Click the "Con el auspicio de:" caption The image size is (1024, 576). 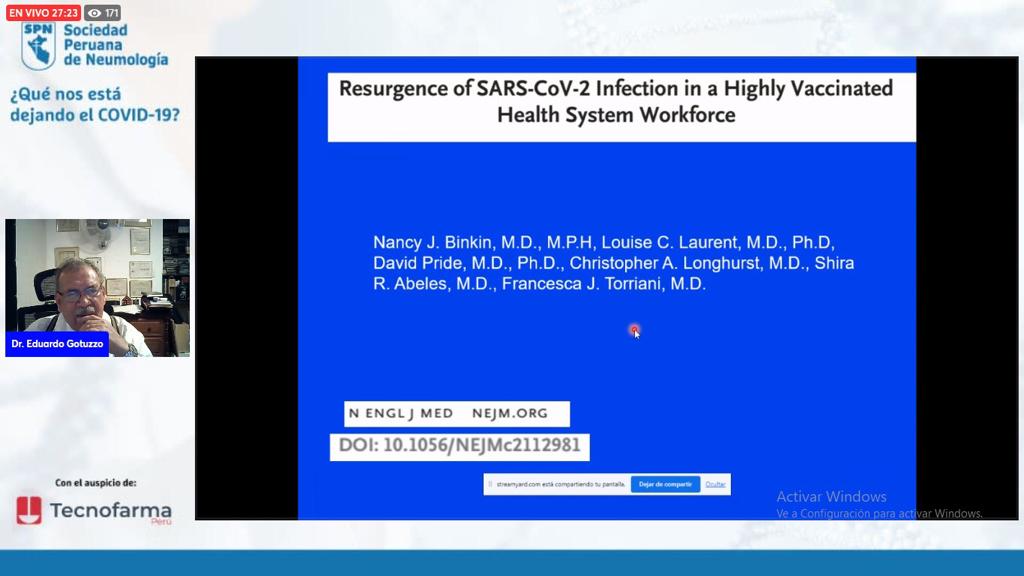(95, 482)
